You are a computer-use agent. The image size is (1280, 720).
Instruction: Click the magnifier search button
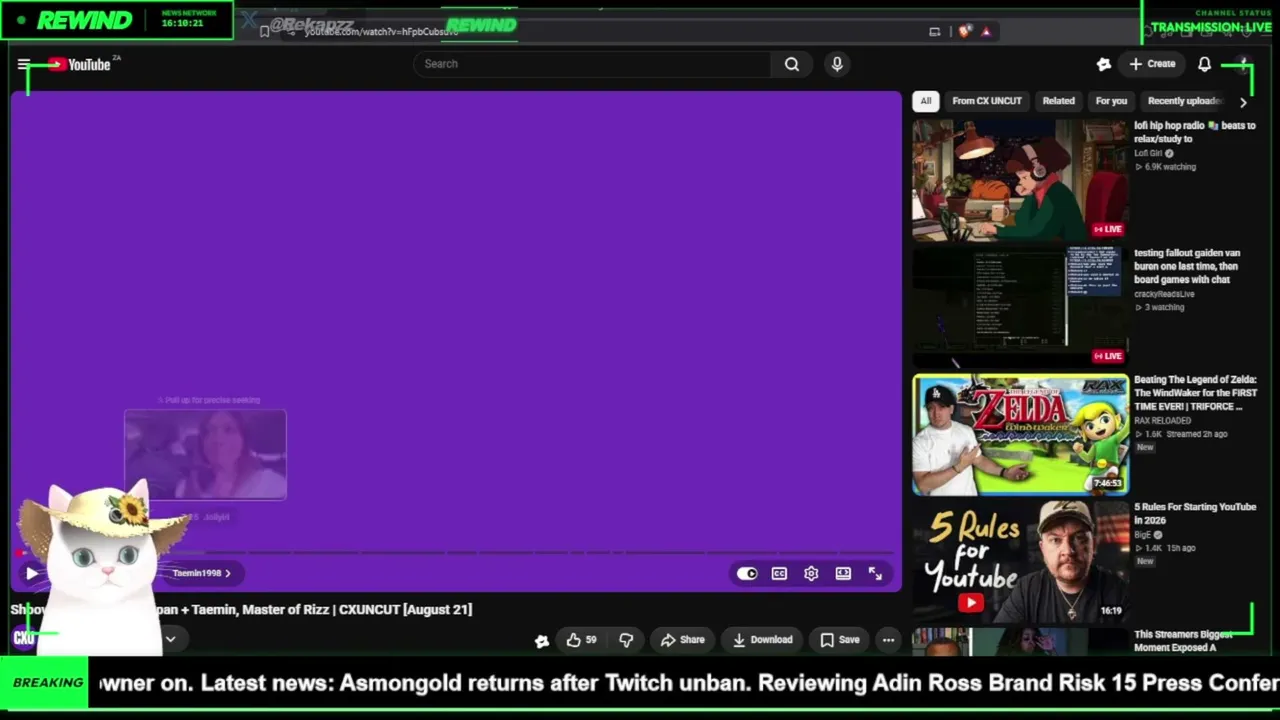click(792, 64)
